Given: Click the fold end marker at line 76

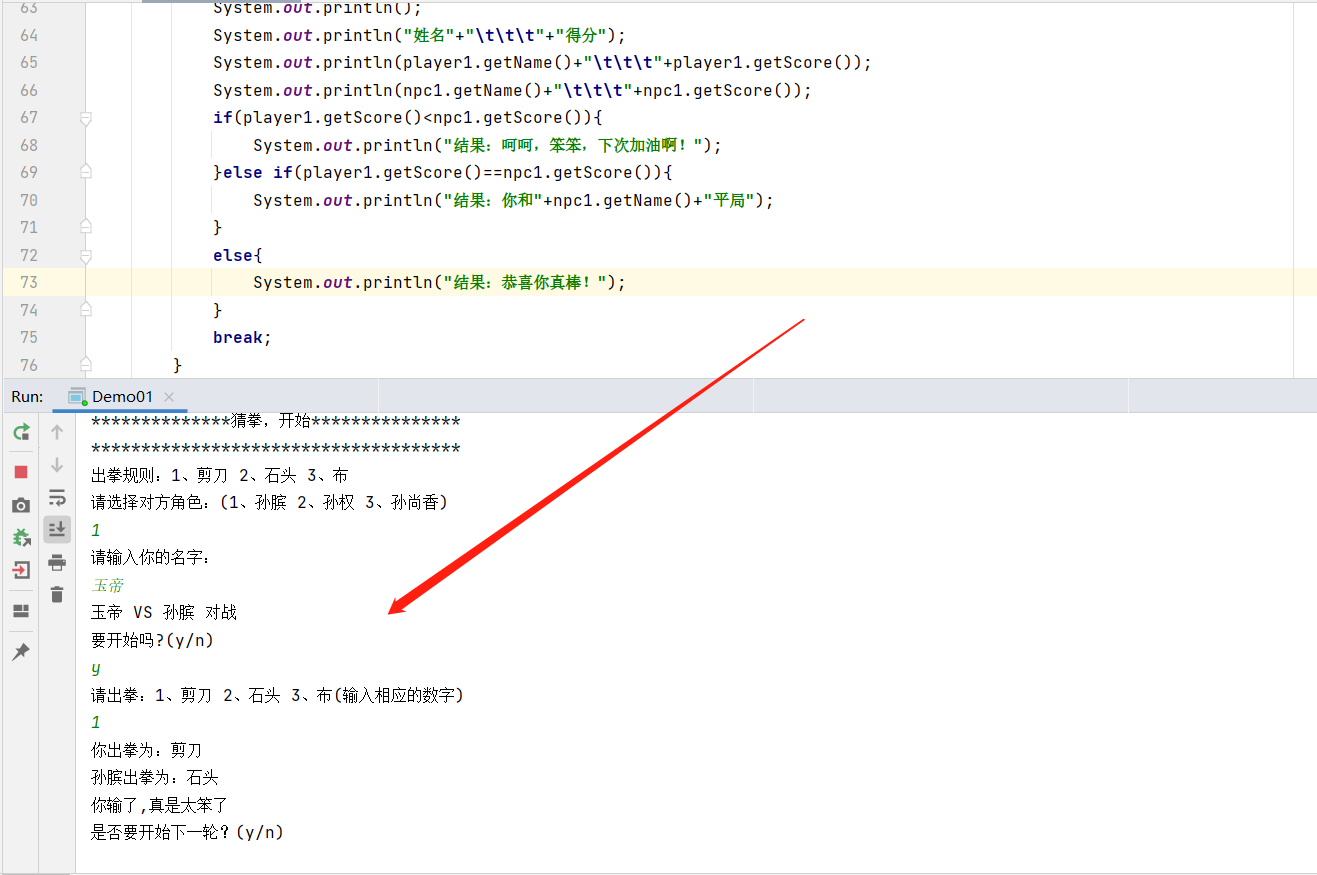Looking at the screenshot, I should (x=86, y=365).
